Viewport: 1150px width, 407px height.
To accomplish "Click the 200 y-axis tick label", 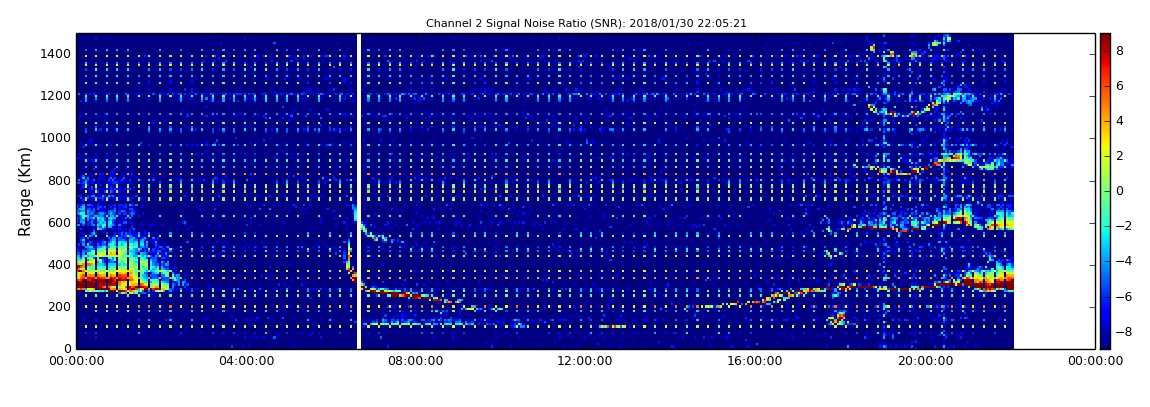I will click(61, 307).
